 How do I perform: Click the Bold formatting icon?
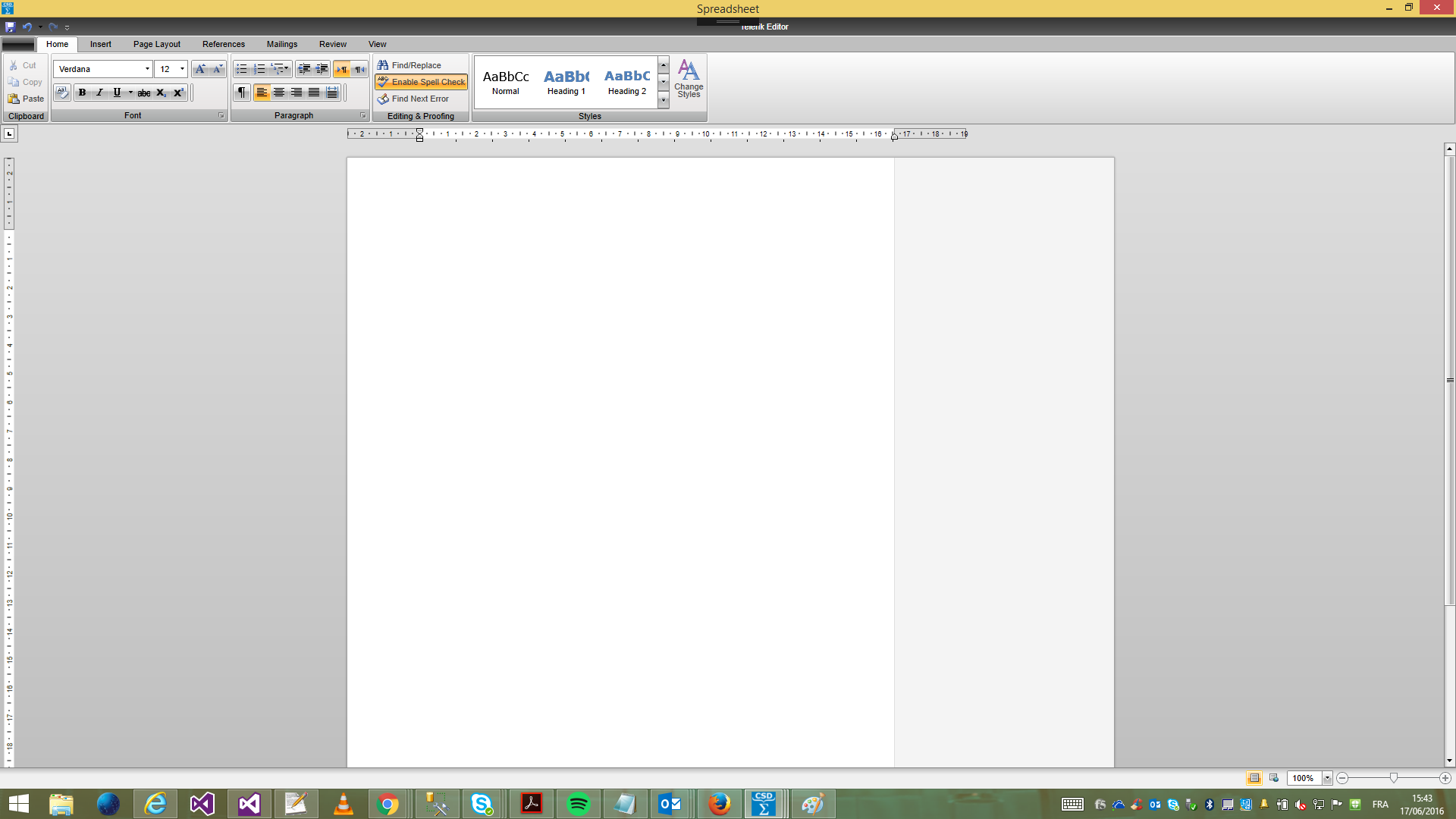click(x=83, y=93)
